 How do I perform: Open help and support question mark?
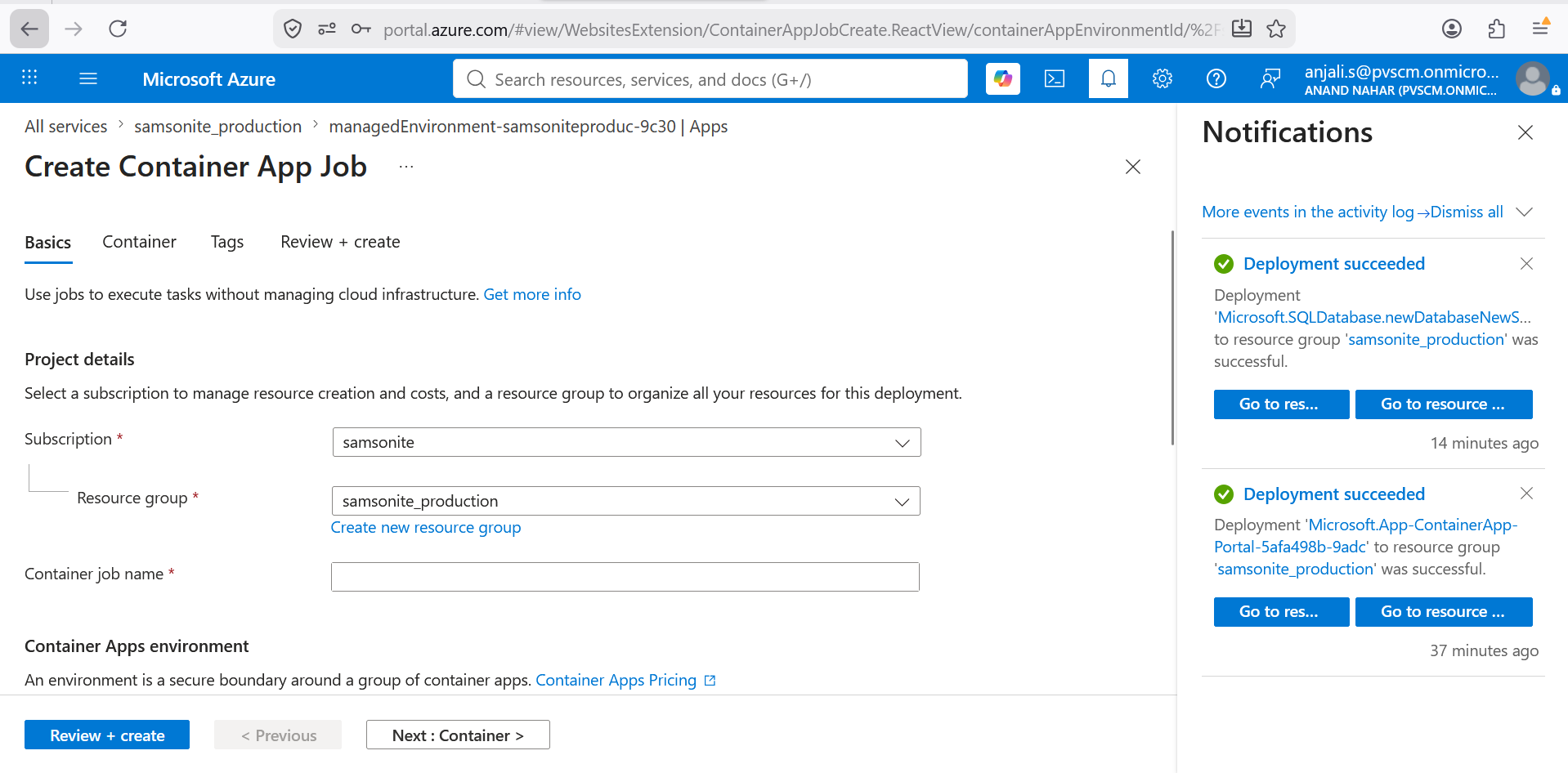[x=1216, y=78]
